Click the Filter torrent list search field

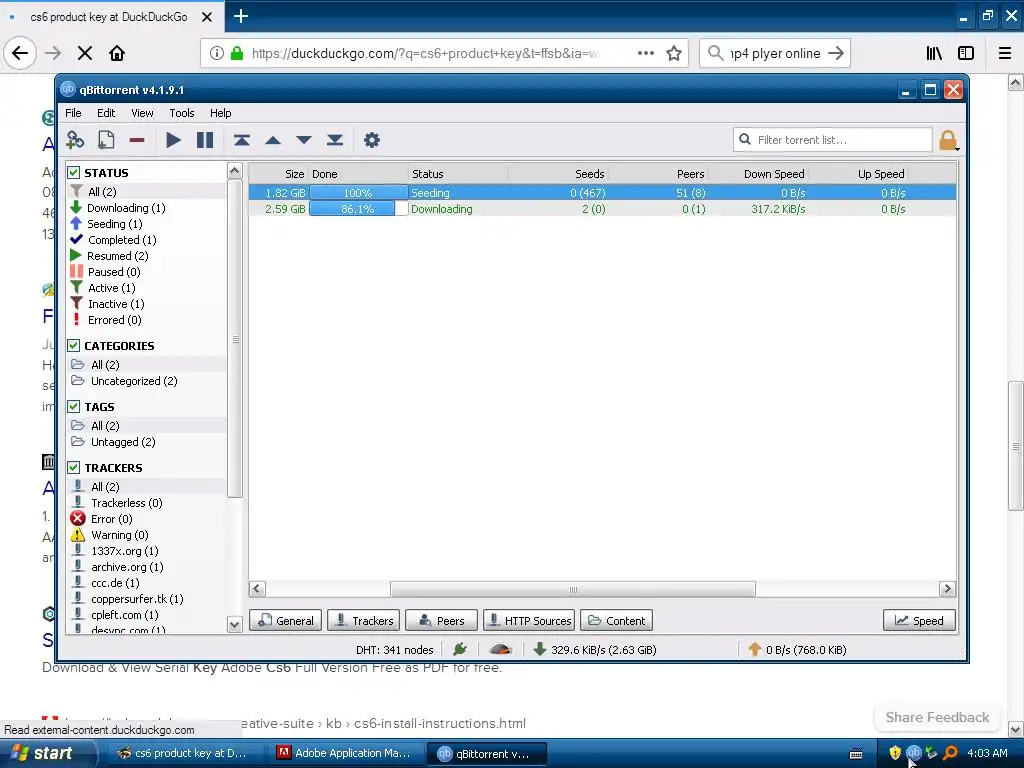833,140
